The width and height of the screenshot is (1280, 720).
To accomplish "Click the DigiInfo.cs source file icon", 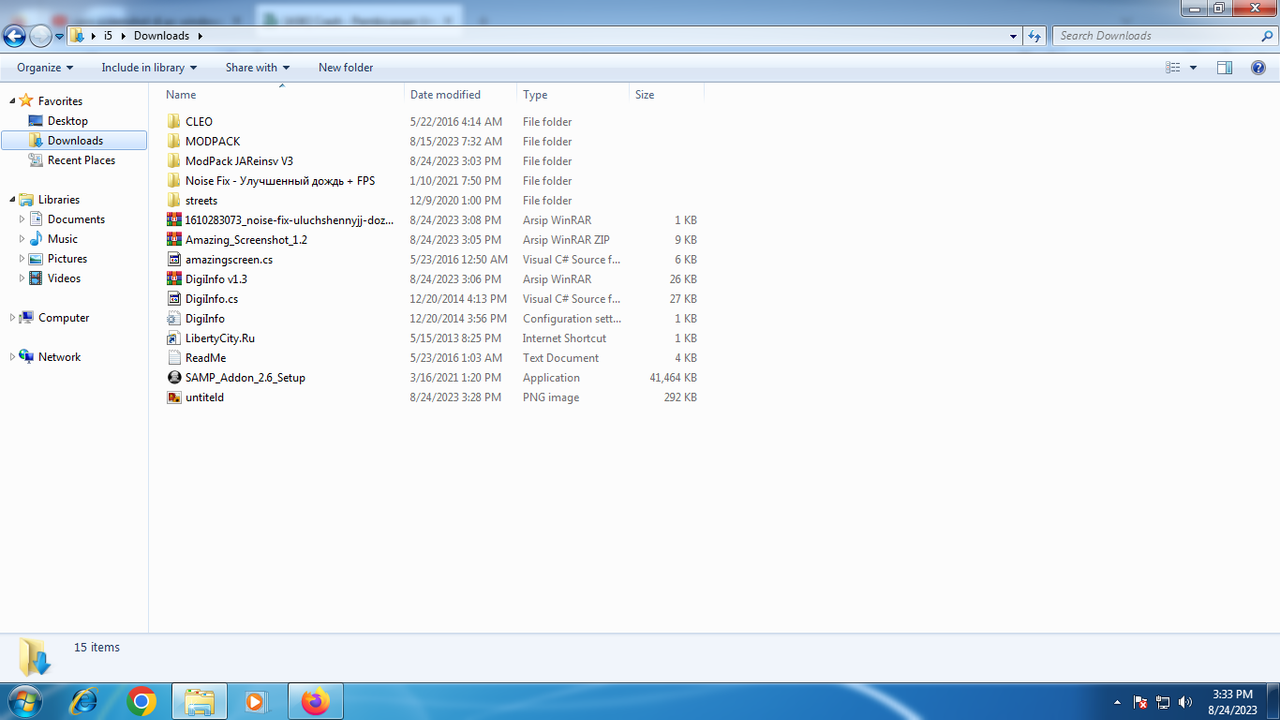I will coord(175,299).
